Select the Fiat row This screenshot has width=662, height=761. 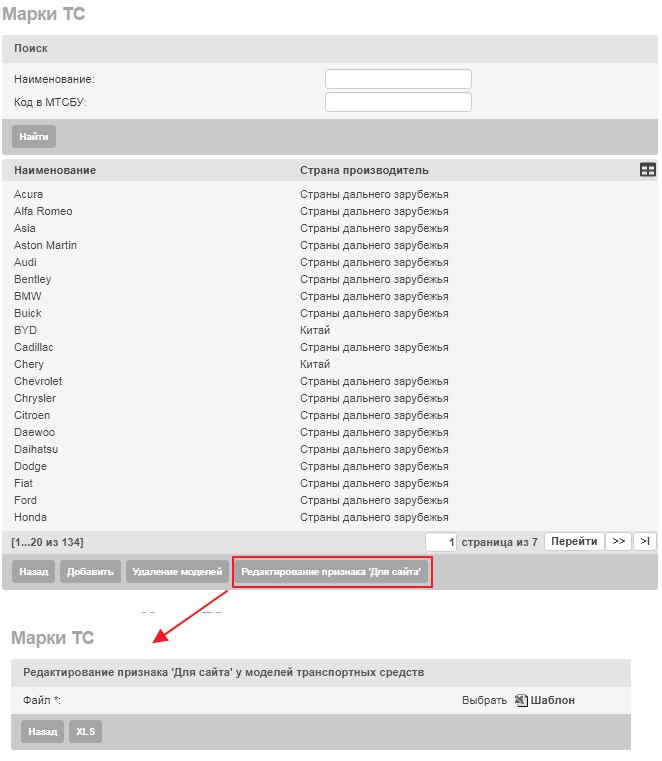(330, 483)
